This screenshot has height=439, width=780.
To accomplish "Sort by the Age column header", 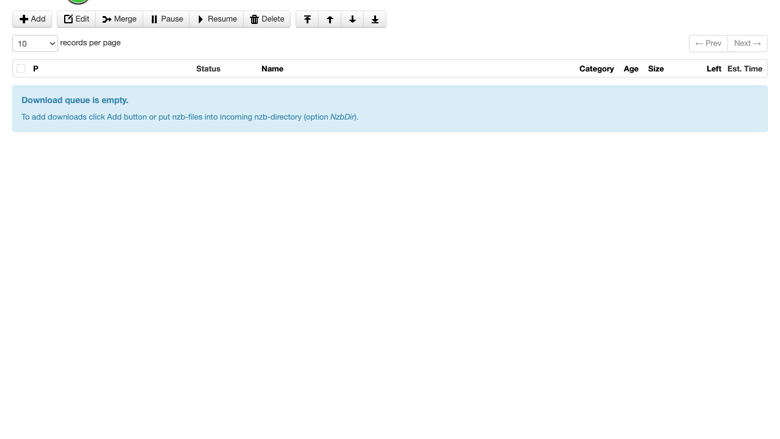I will click(631, 69).
